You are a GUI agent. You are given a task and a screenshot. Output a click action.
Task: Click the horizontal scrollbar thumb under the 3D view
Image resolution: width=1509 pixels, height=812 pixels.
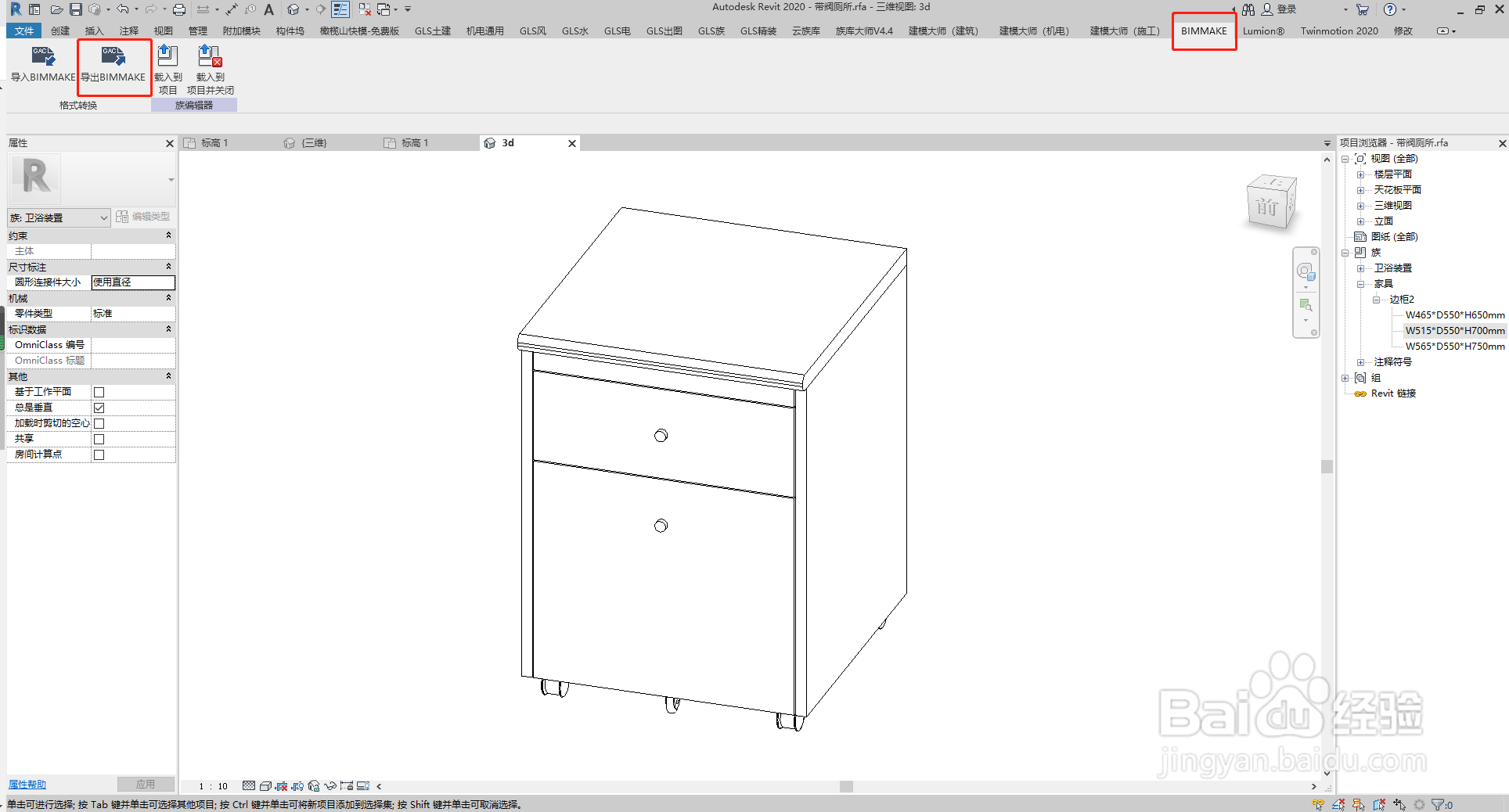(846, 786)
